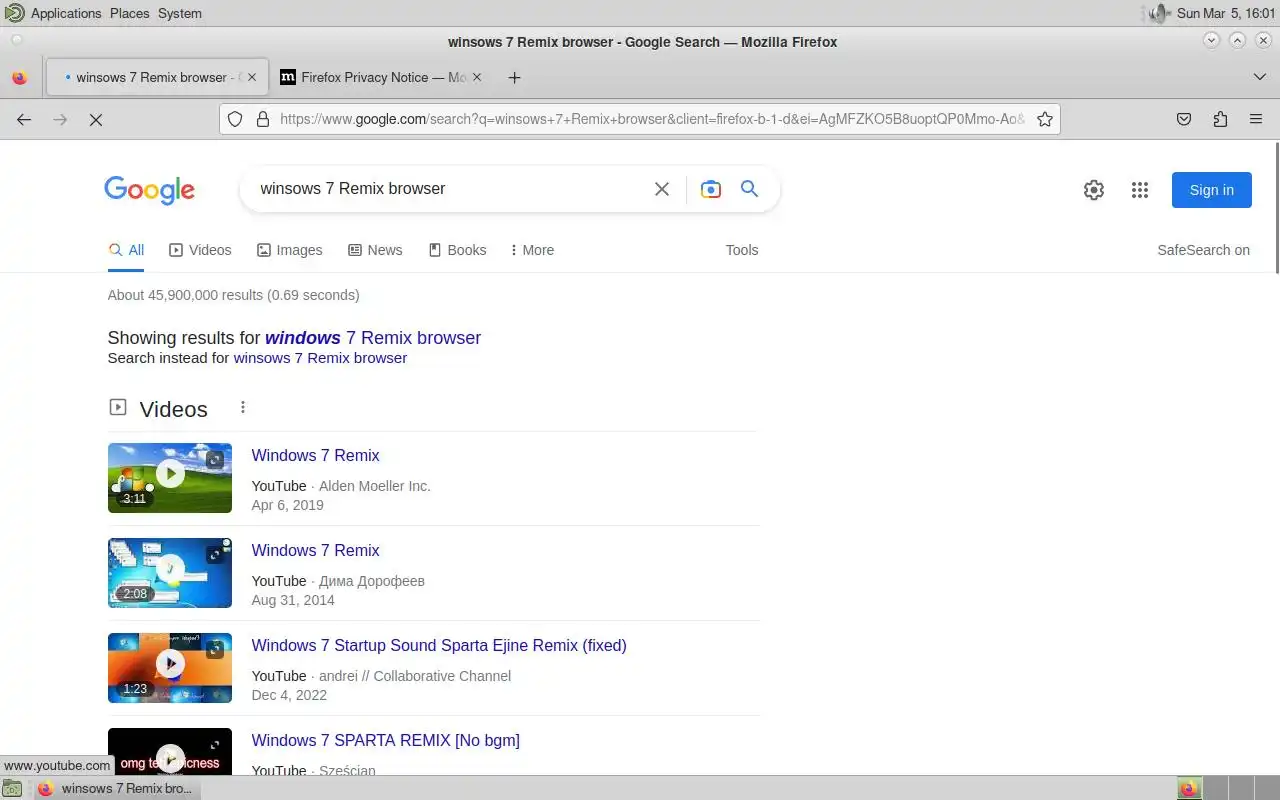This screenshot has width=1280, height=800.
Task: Click 'Apr 6, 2019' date text
Action: [x=288, y=505]
